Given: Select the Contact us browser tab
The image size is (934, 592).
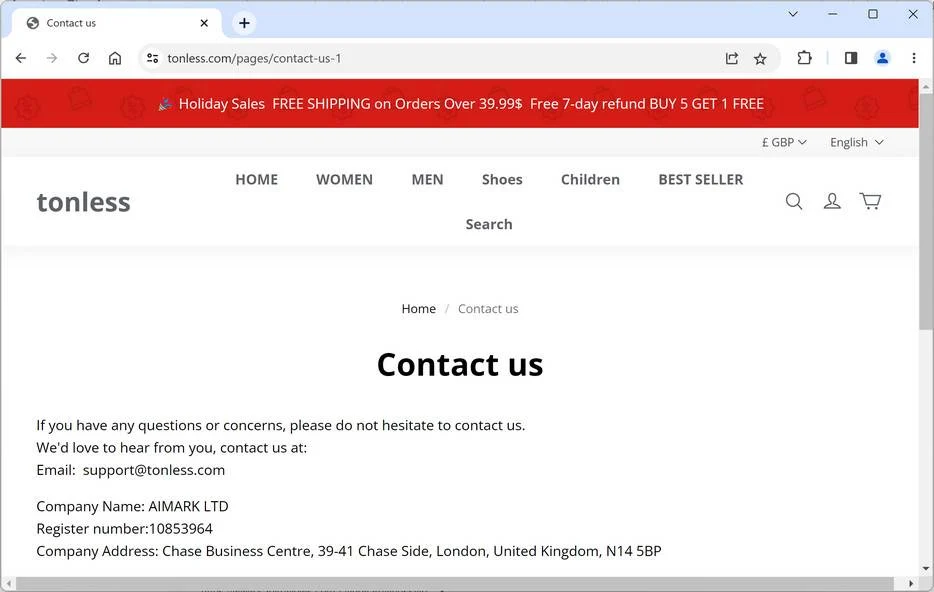Looking at the screenshot, I should coord(116,23).
